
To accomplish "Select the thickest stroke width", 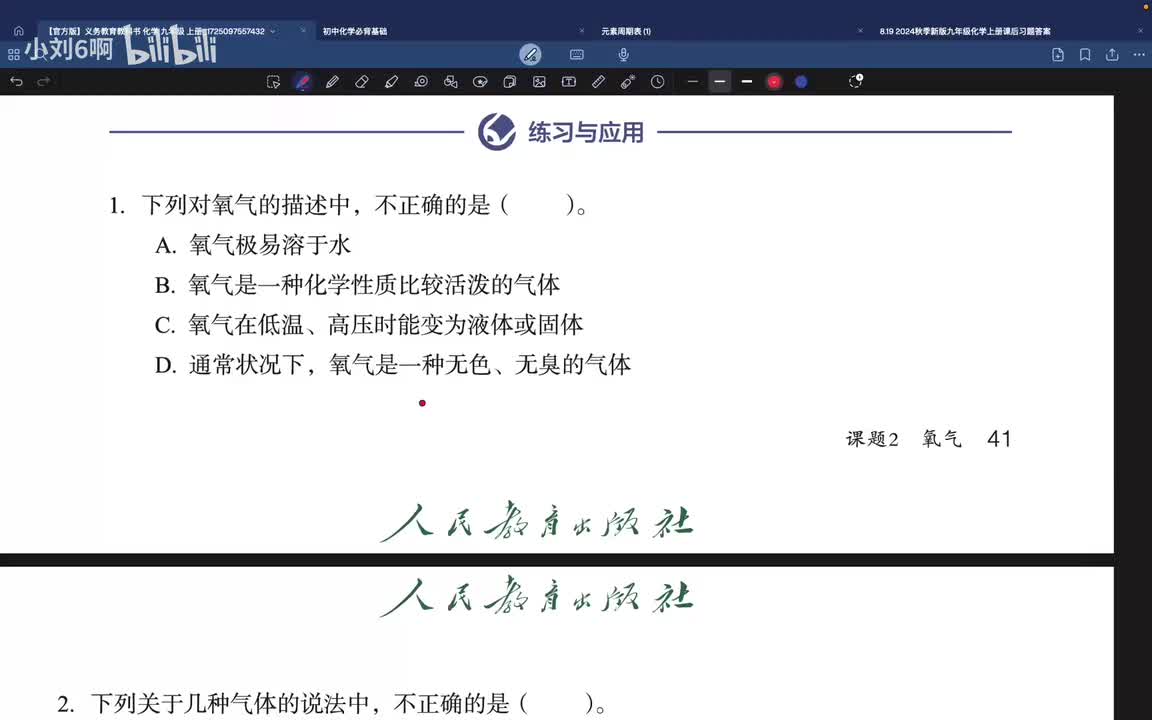I will click(x=746, y=82).
